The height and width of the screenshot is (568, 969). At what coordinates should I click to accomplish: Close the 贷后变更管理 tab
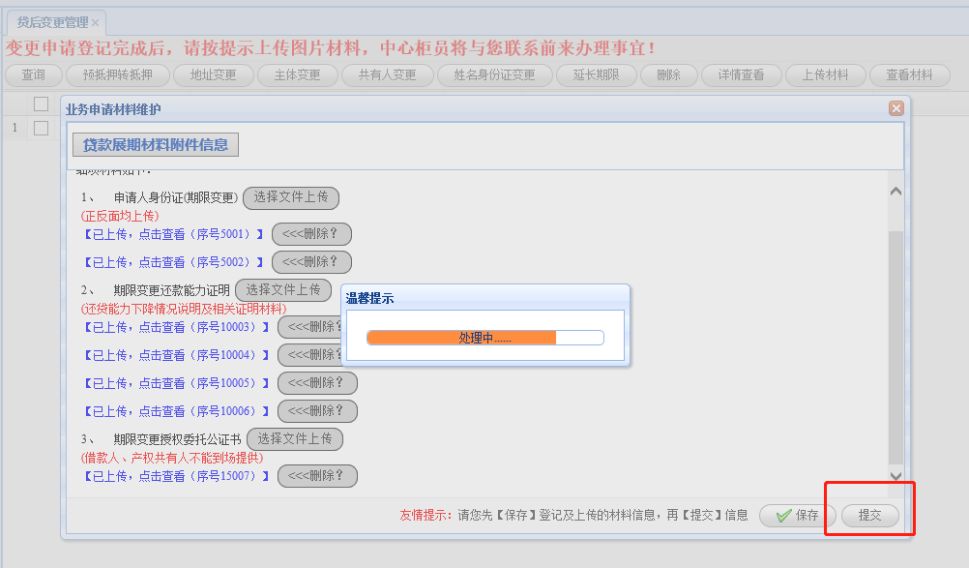[95, 23]
